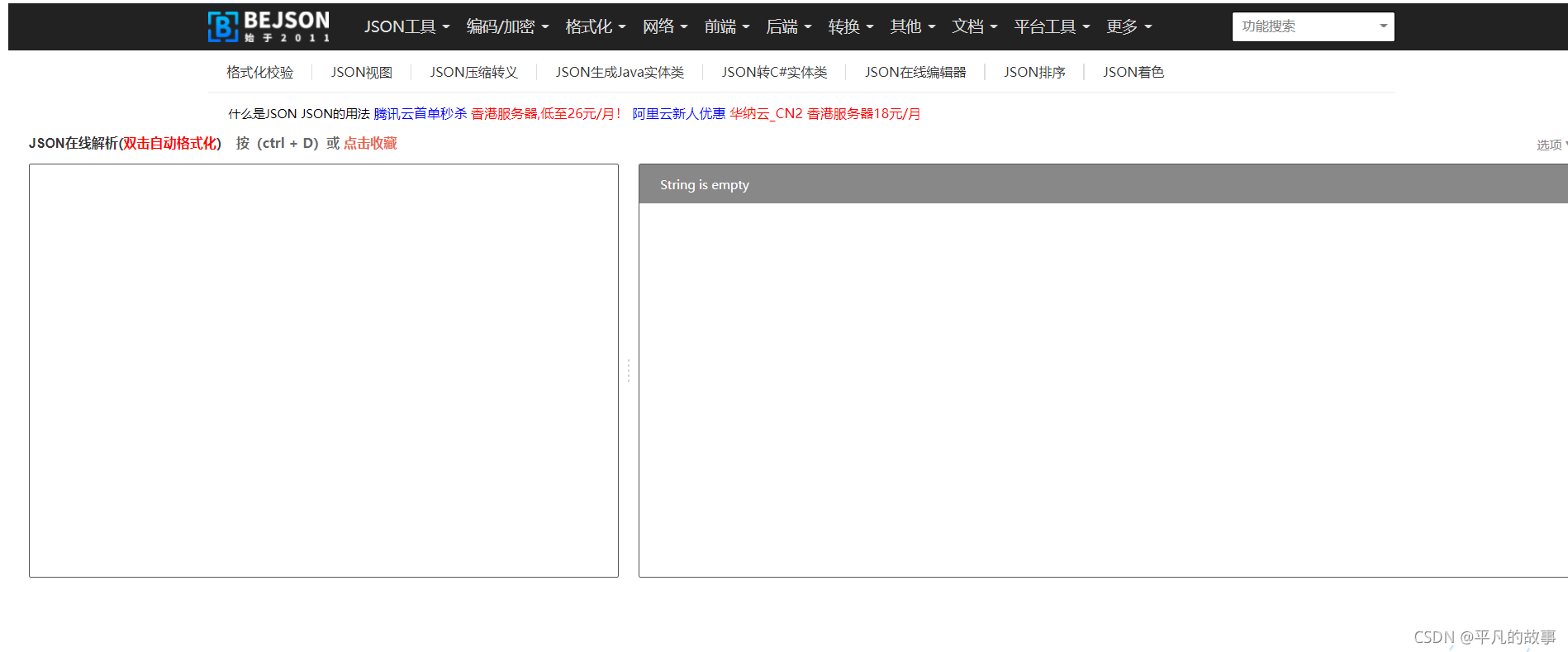1568x652 pixels.
Task: Open the 编码/加密 dropdown menu
Action: (x=507, y=26)
